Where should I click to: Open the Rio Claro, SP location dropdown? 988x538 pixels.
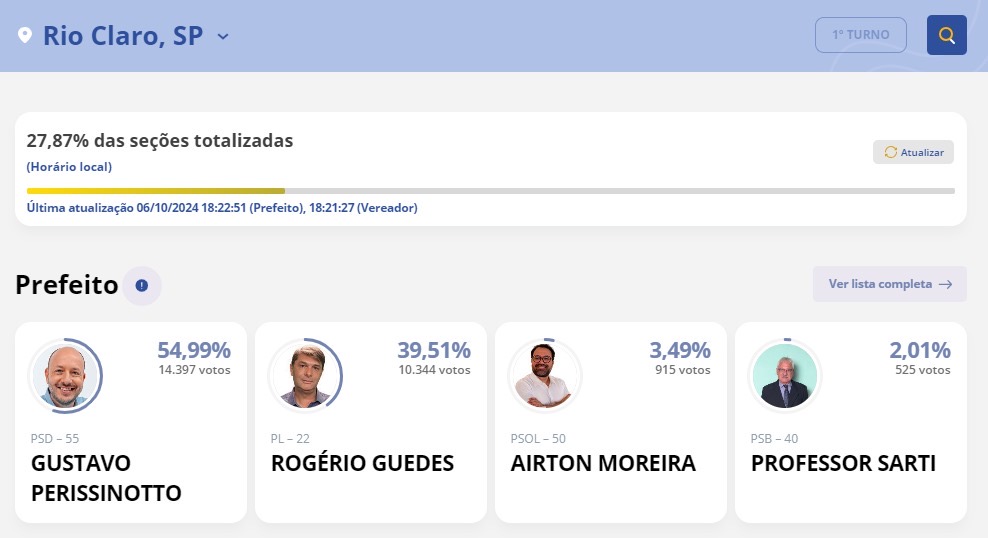[x=124, y=35]
